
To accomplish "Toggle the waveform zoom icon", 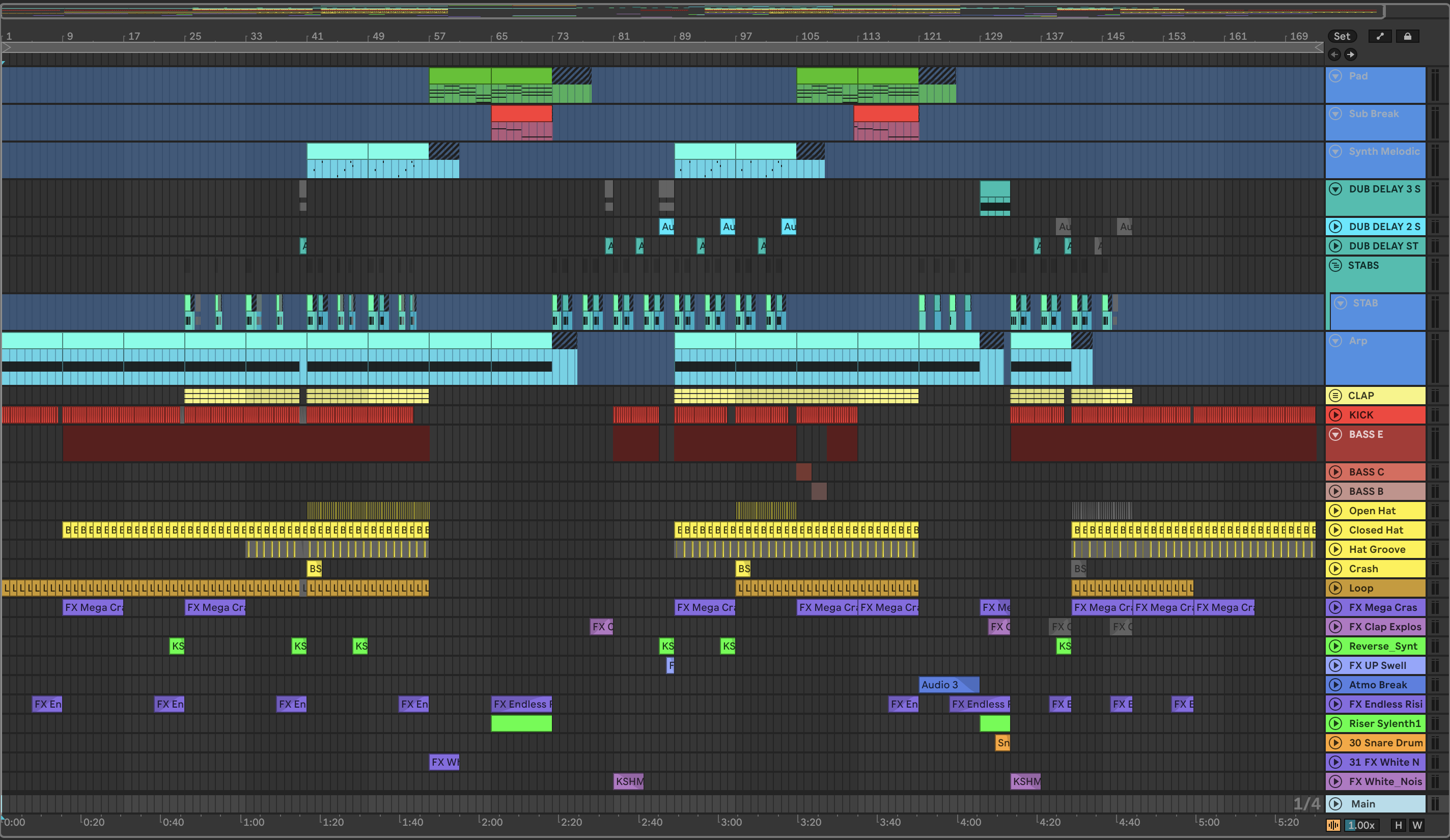I will click(x=1332, y=825).
